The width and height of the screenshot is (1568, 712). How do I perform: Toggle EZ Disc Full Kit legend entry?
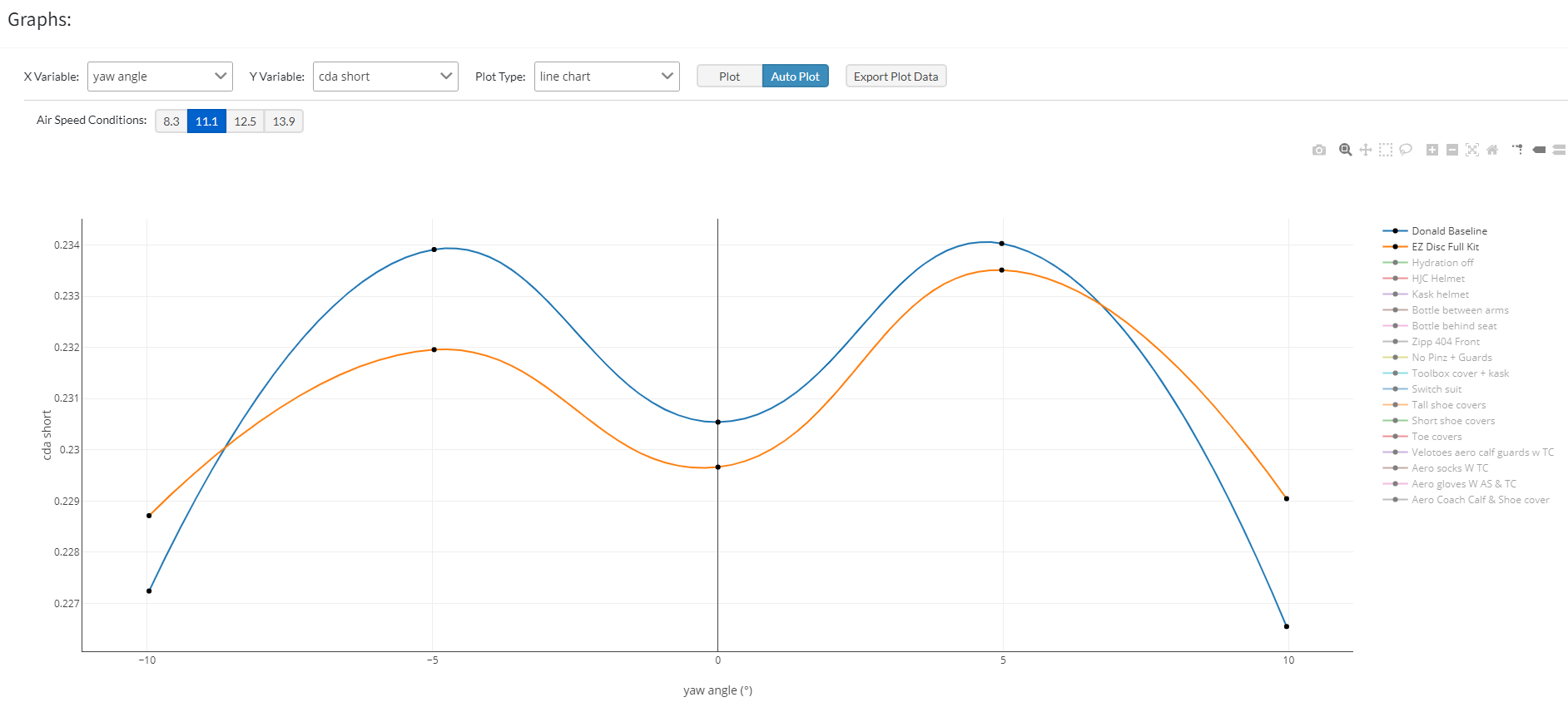click(1445, 247)
